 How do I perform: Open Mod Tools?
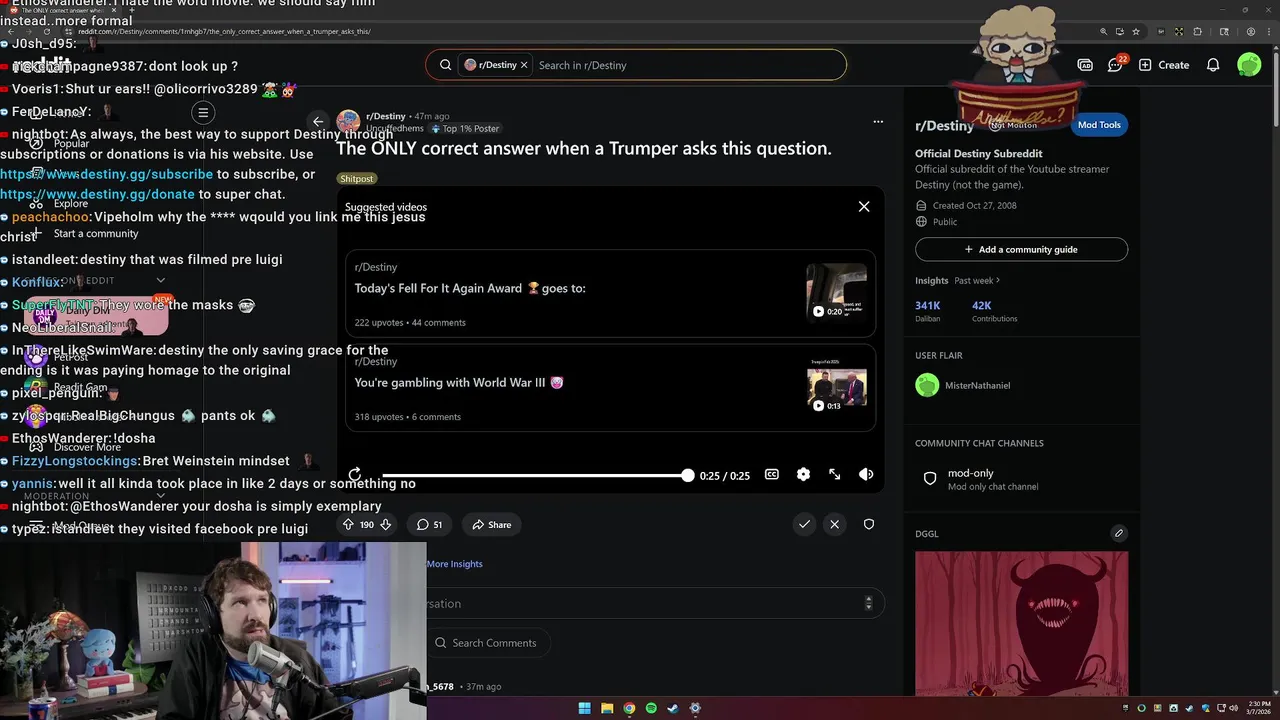[1099, 125]
